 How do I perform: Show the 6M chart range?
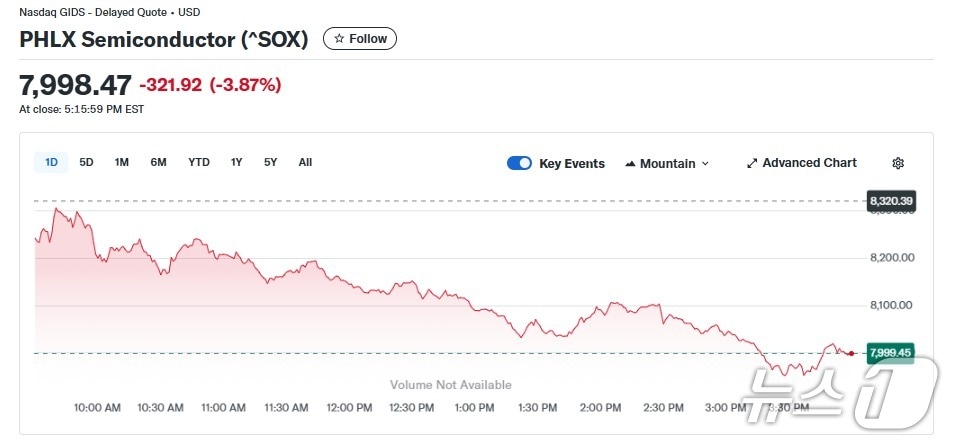click(x=158, y=162)
